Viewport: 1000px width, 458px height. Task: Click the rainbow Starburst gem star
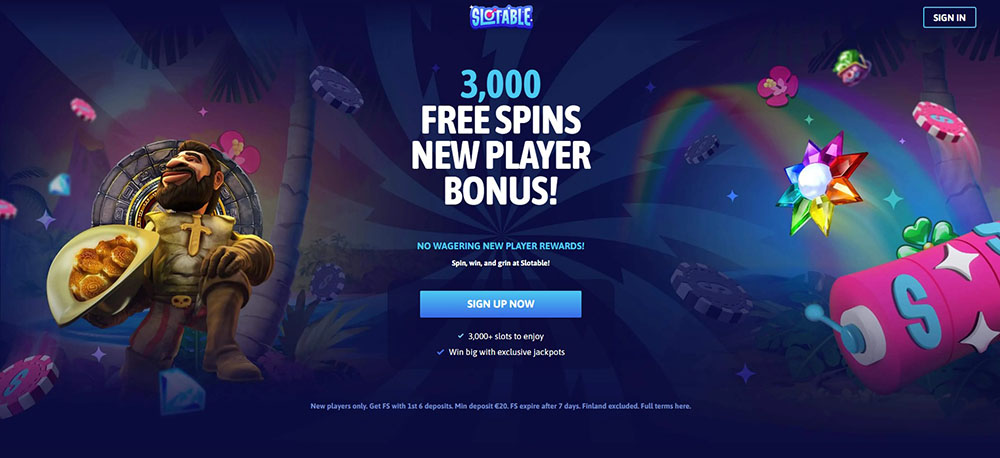coord(821,183)
